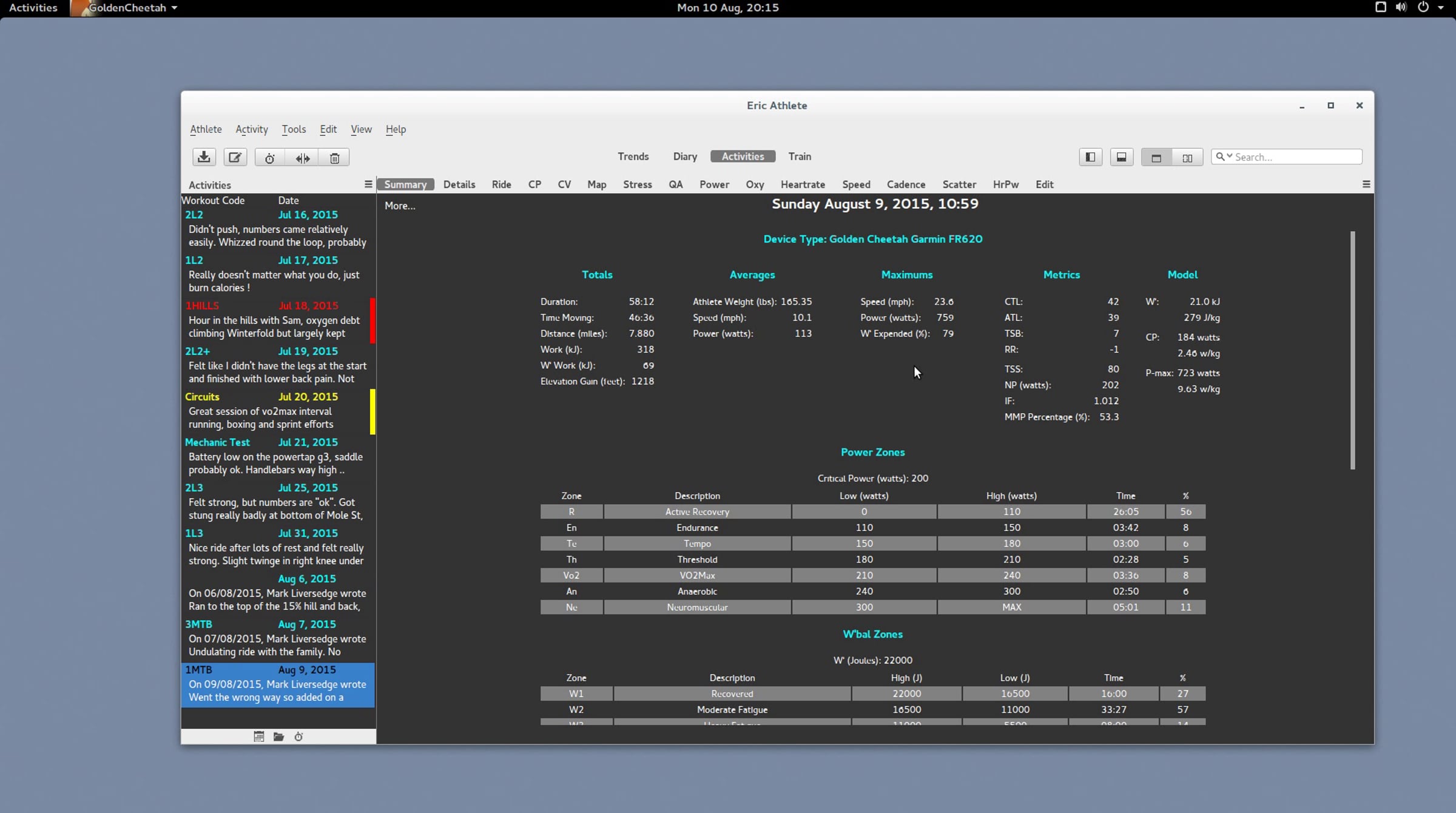Select the 1L2 Jul 17, 2015 activity

(278, 274)
